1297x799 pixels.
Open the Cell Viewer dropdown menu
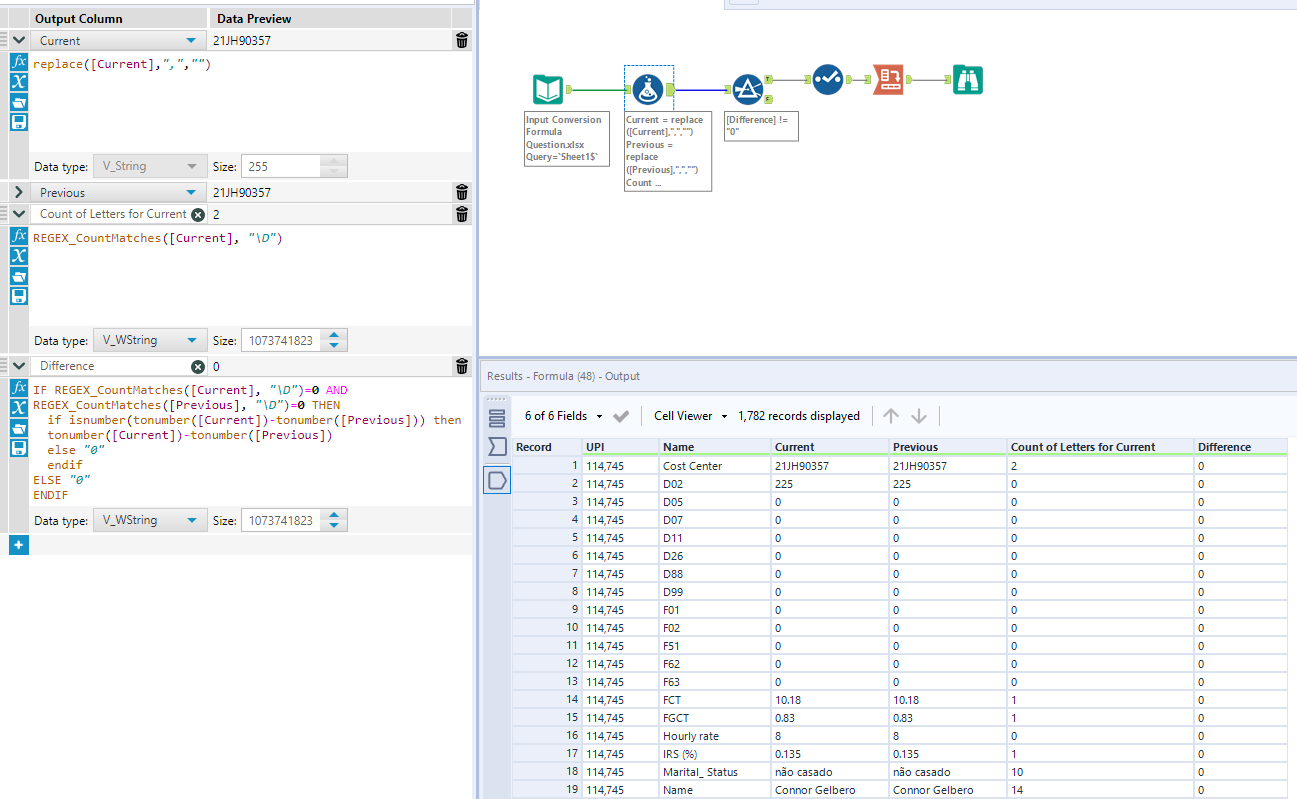point(689,416)
